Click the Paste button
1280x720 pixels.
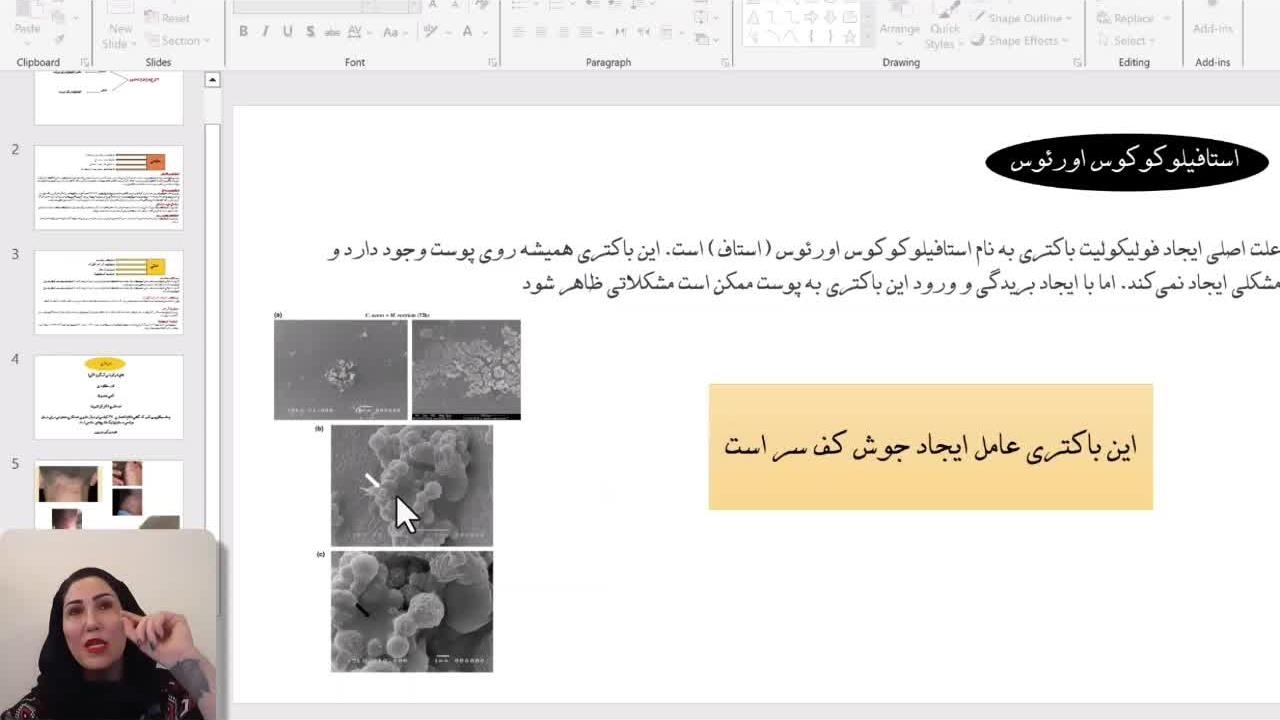click(28, 22)
